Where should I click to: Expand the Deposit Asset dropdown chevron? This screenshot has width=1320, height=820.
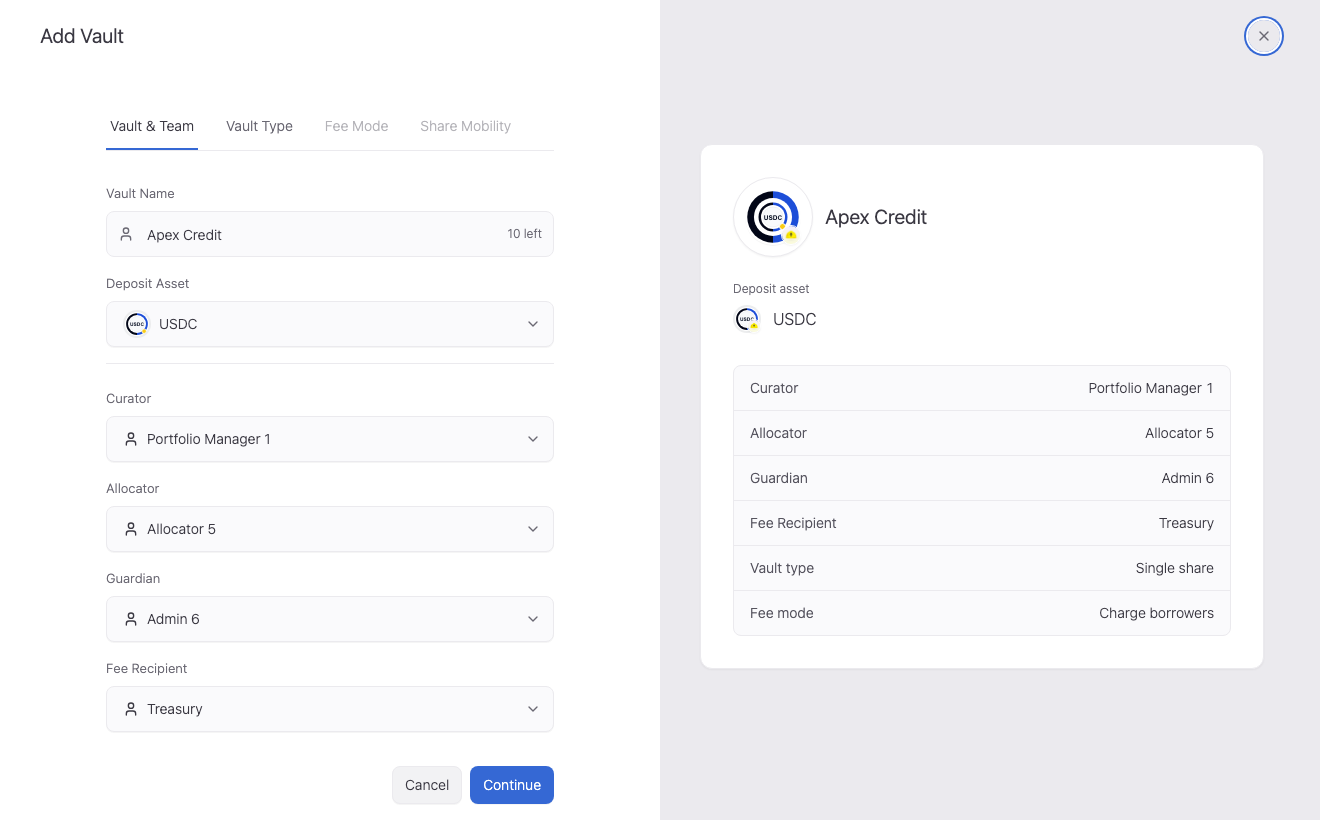pyautogui.click(x=533, y=324)
